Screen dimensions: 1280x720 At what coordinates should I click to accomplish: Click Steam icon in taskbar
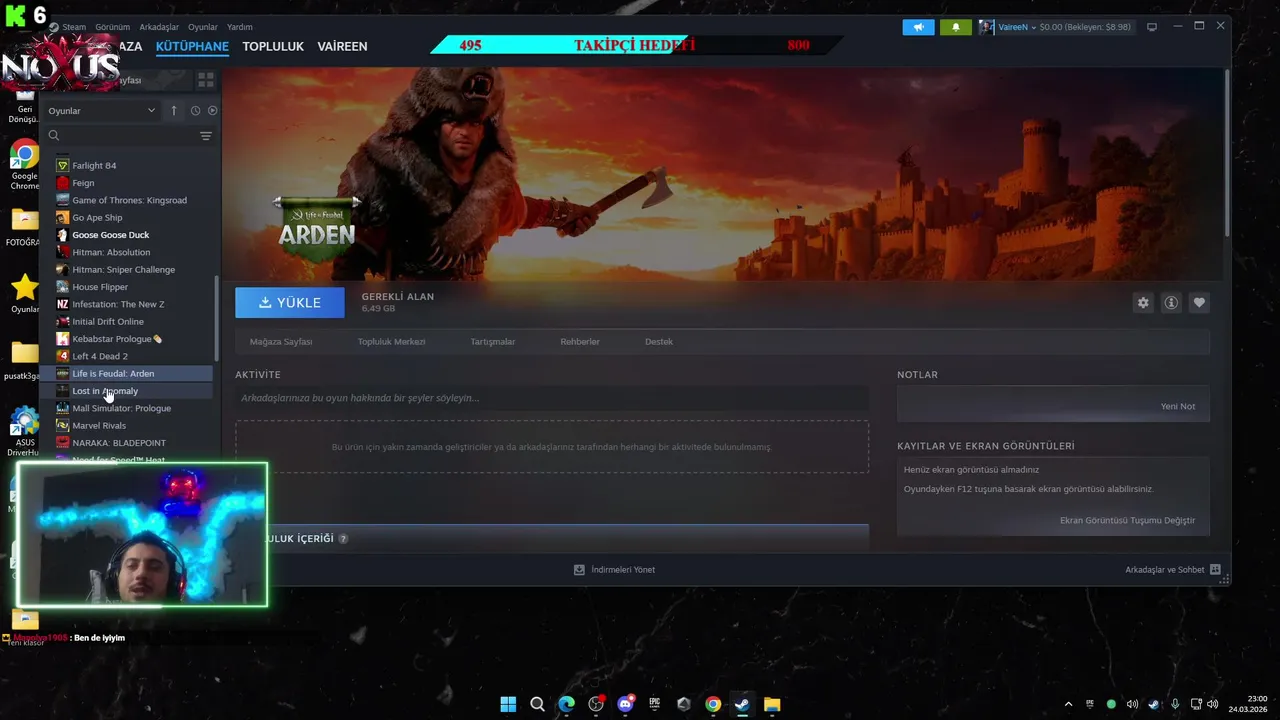click(742, 704)
